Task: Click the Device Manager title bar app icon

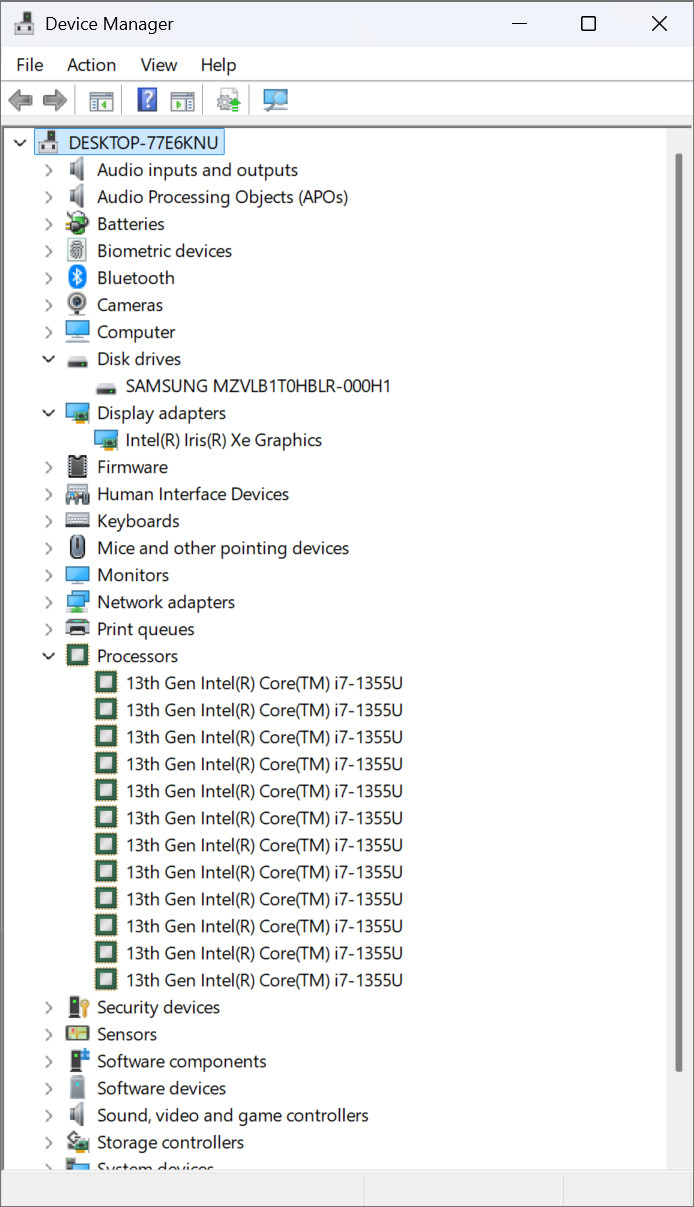Action: coord(25,24)
